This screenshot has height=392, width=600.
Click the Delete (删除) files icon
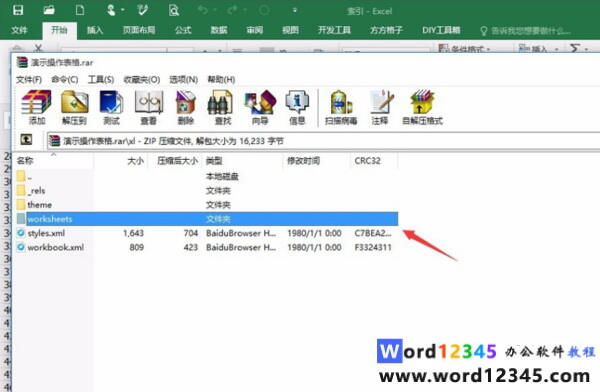186,107
